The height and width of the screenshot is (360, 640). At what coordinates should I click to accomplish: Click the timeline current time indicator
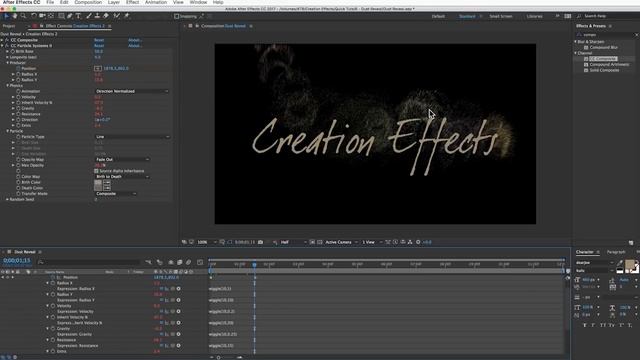(x=254, y=265)
